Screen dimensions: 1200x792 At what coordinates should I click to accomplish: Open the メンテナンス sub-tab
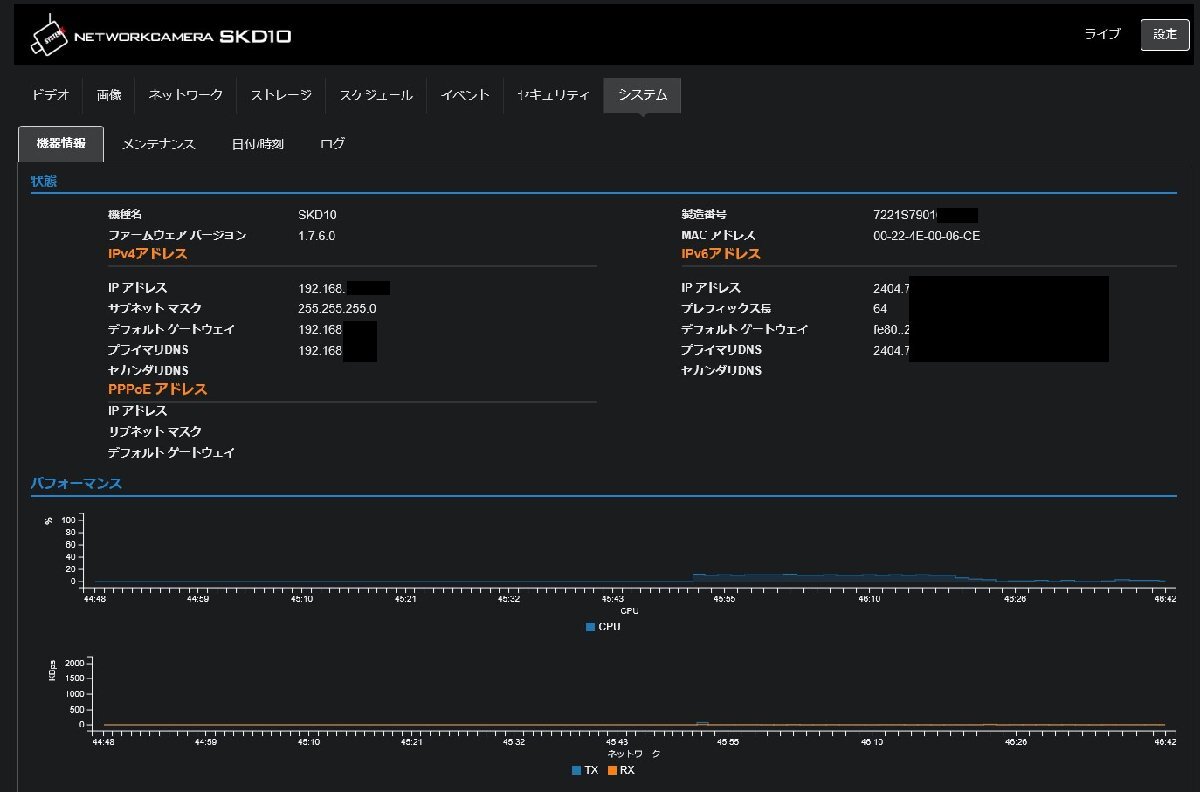coord(158,144)
